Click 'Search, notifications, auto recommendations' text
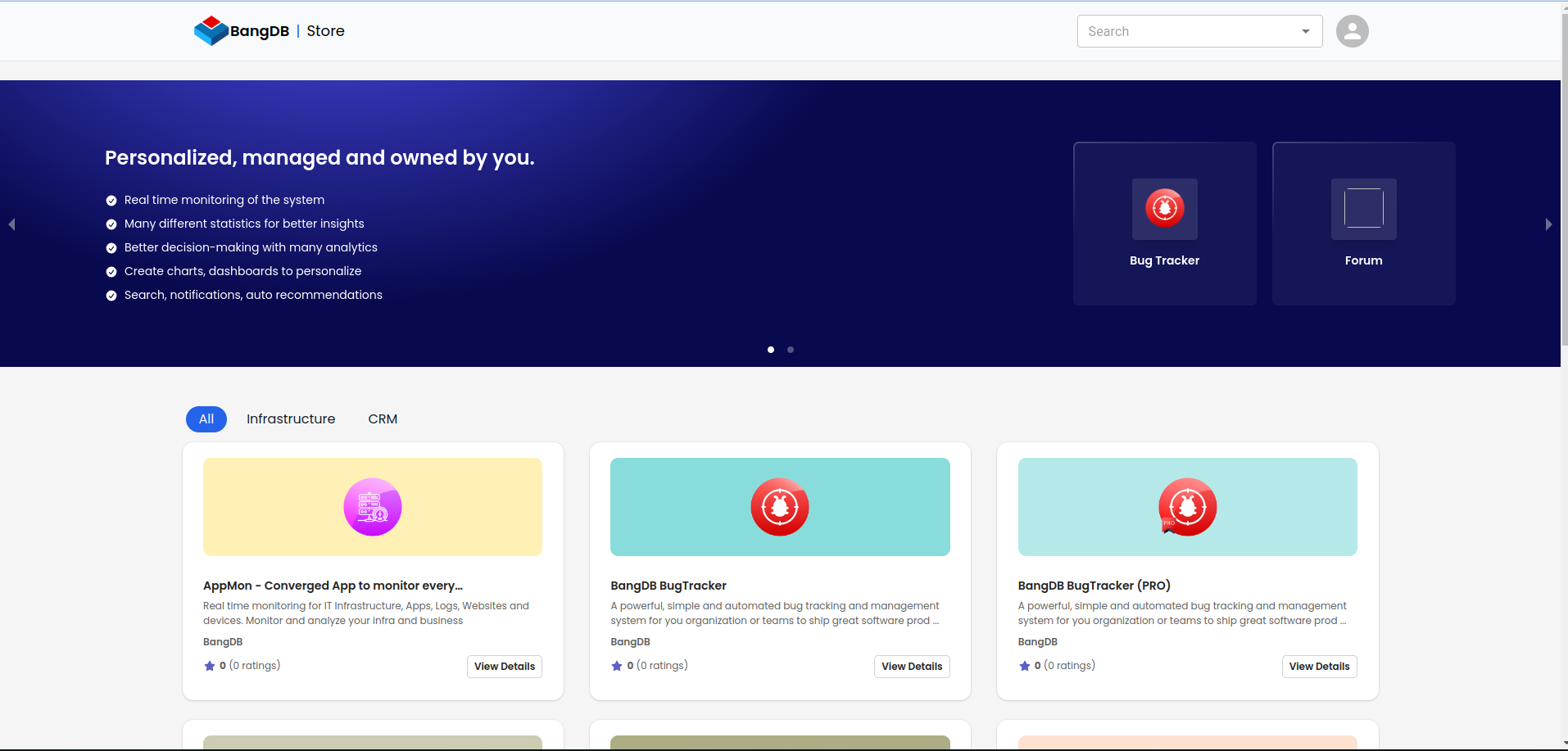Image resolution: width=1568 pixels, height=751 pixels. coord(253,295)
